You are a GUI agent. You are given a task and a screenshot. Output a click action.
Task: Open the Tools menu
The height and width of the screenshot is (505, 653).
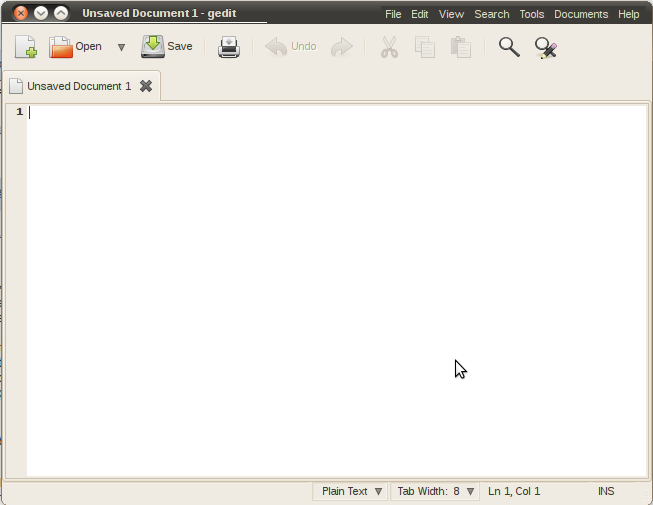click(x=532, y=14)
